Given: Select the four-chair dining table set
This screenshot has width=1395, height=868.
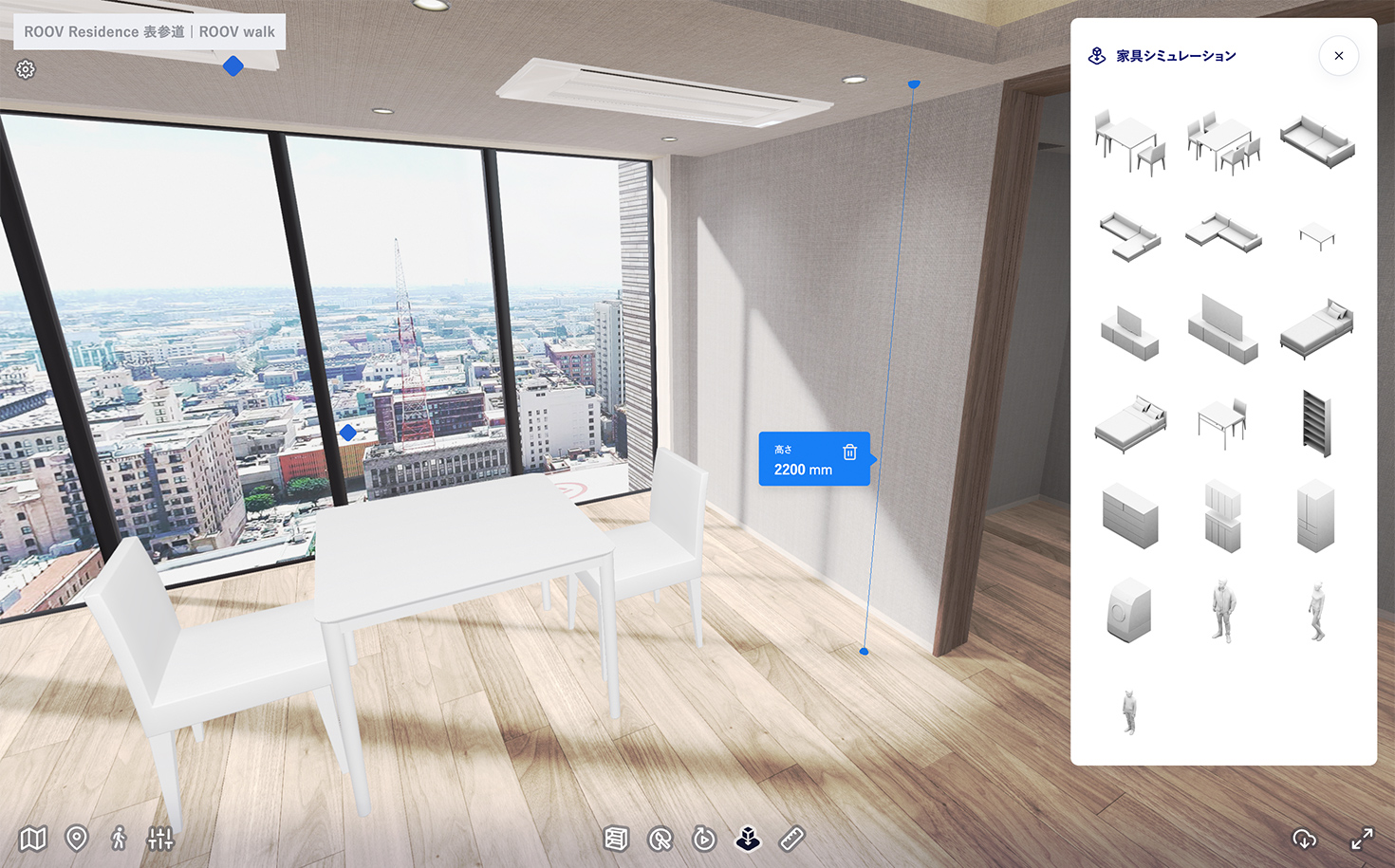Looking at the screenshot, I should tap(1223, 142).
